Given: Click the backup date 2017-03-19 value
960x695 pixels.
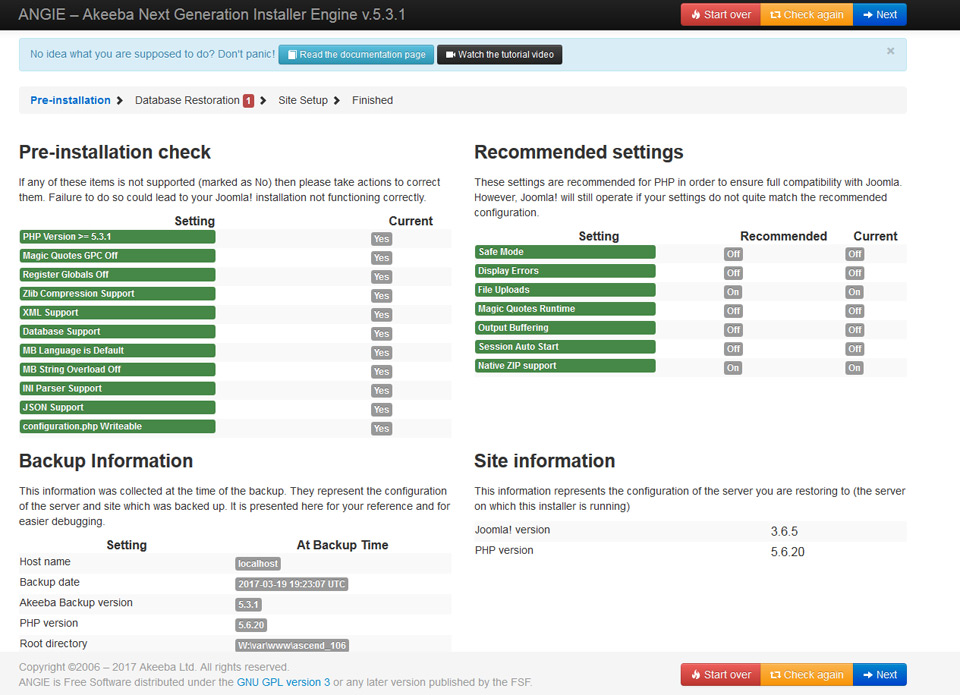Looking at the screenshot, I should click(292, 584).
